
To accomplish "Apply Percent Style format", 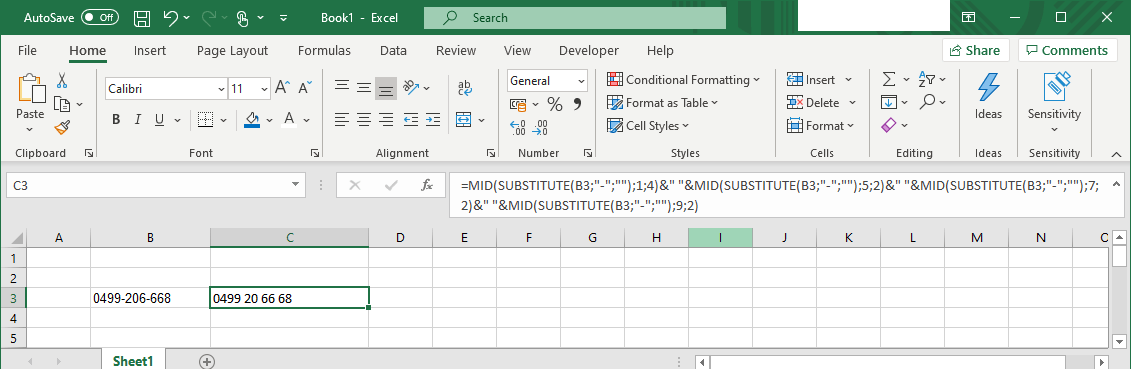I will tap(555, 105).
